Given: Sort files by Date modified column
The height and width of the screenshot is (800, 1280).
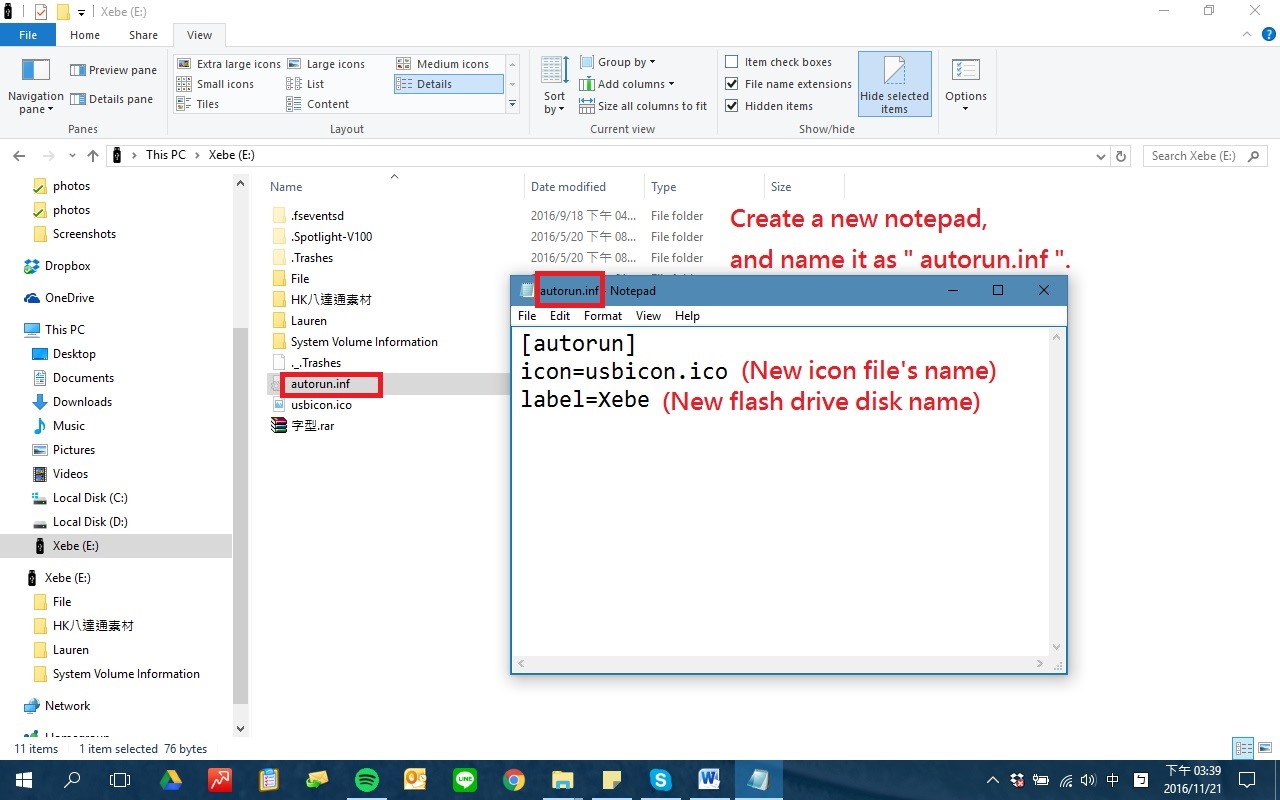Looking at the screenshot, I should tap(568, 187).
